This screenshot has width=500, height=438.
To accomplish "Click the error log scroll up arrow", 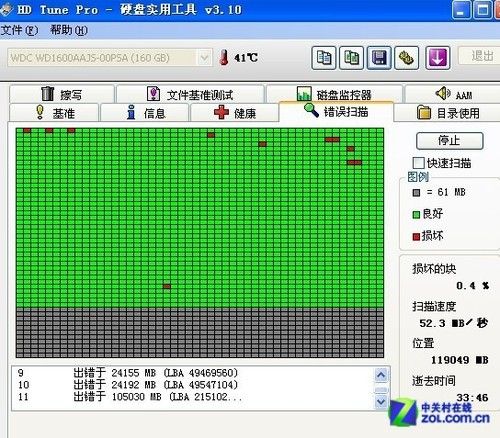I will point(381,375).
